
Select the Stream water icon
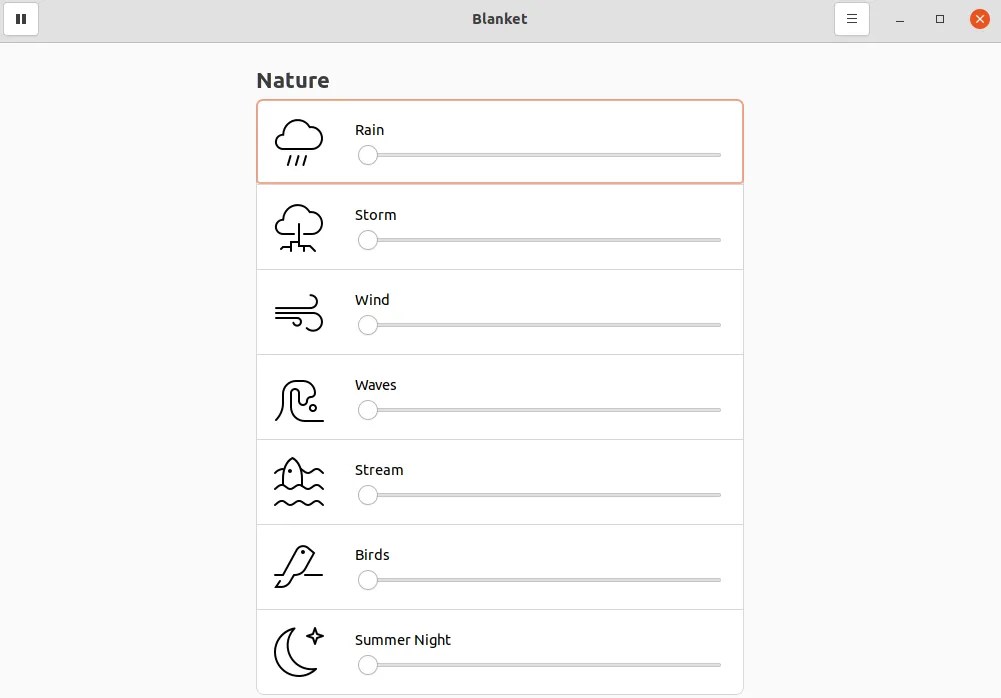(298, 482)
